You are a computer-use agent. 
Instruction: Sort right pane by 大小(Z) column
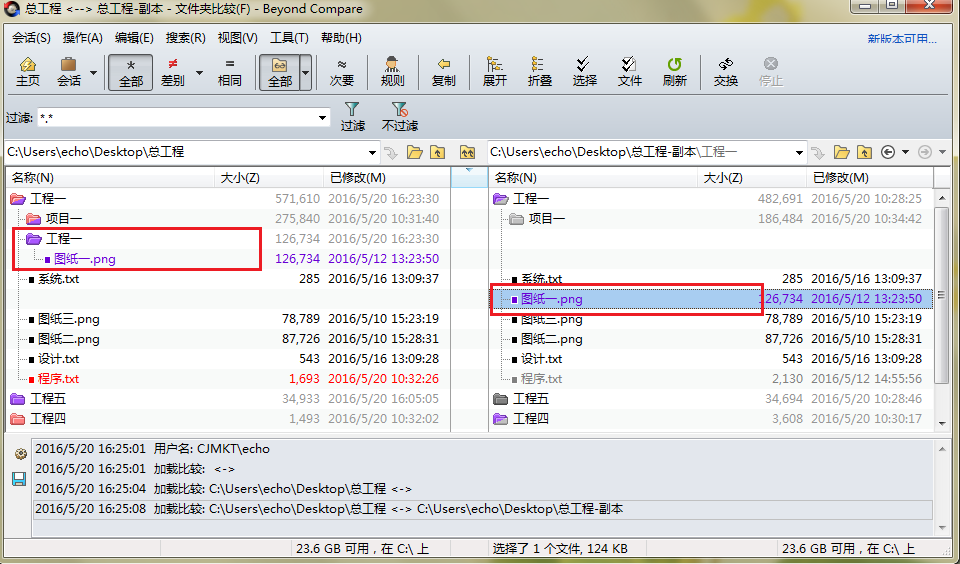752,178
